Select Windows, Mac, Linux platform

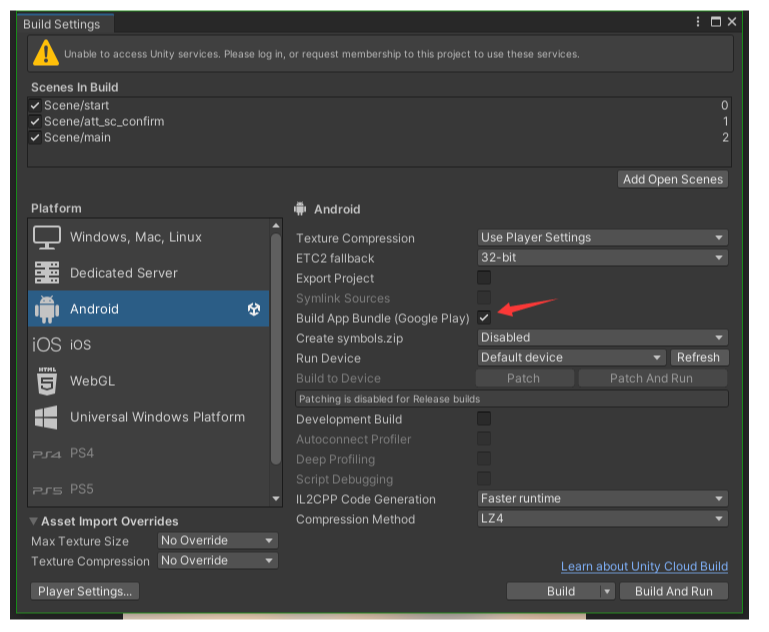pyautogui.click(x=149, y=237)
